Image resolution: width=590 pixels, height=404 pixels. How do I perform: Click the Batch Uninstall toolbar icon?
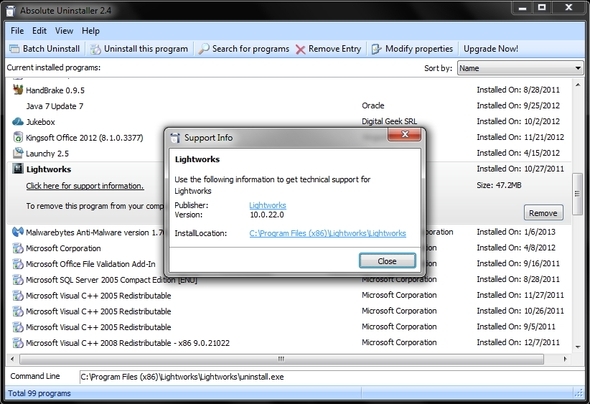tap(14, 49)
